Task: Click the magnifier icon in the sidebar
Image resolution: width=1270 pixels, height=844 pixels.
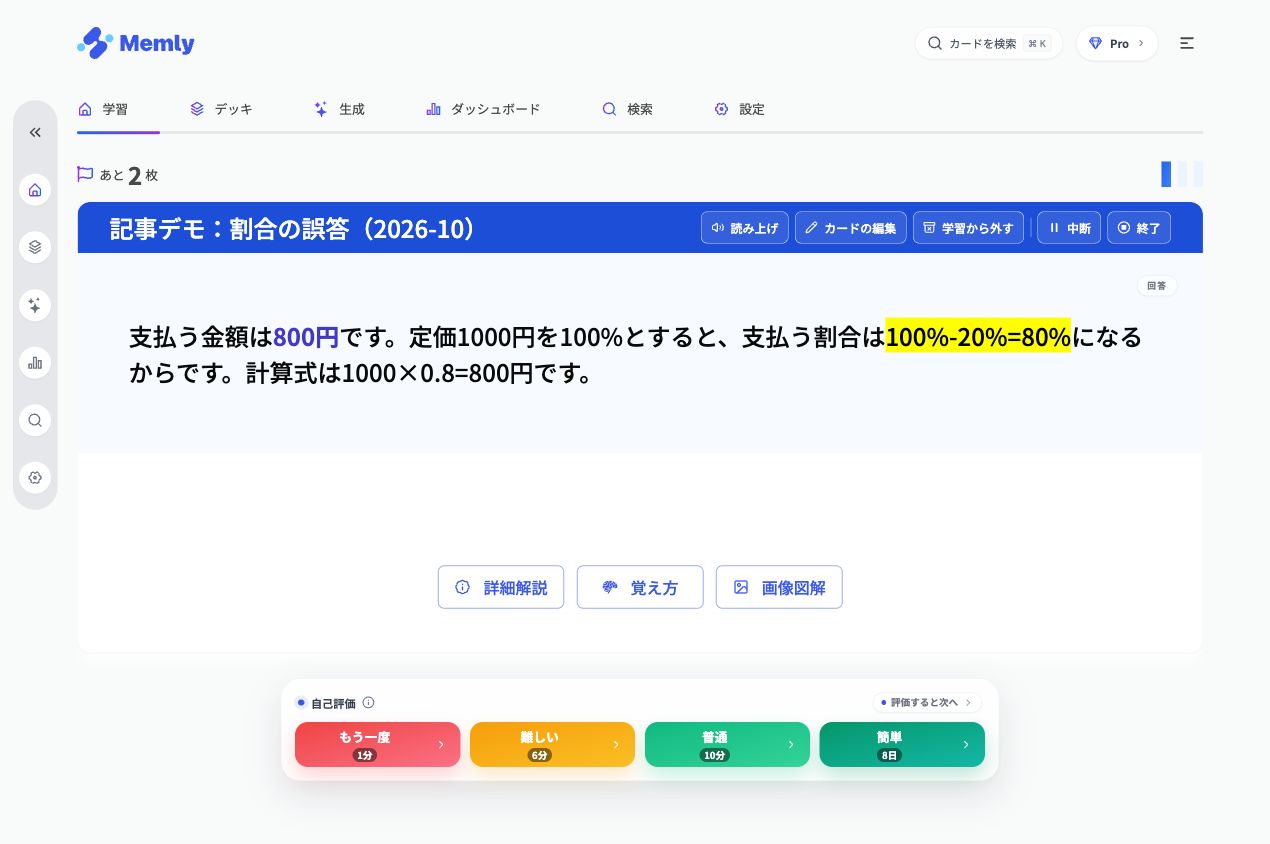Action: 35,420
